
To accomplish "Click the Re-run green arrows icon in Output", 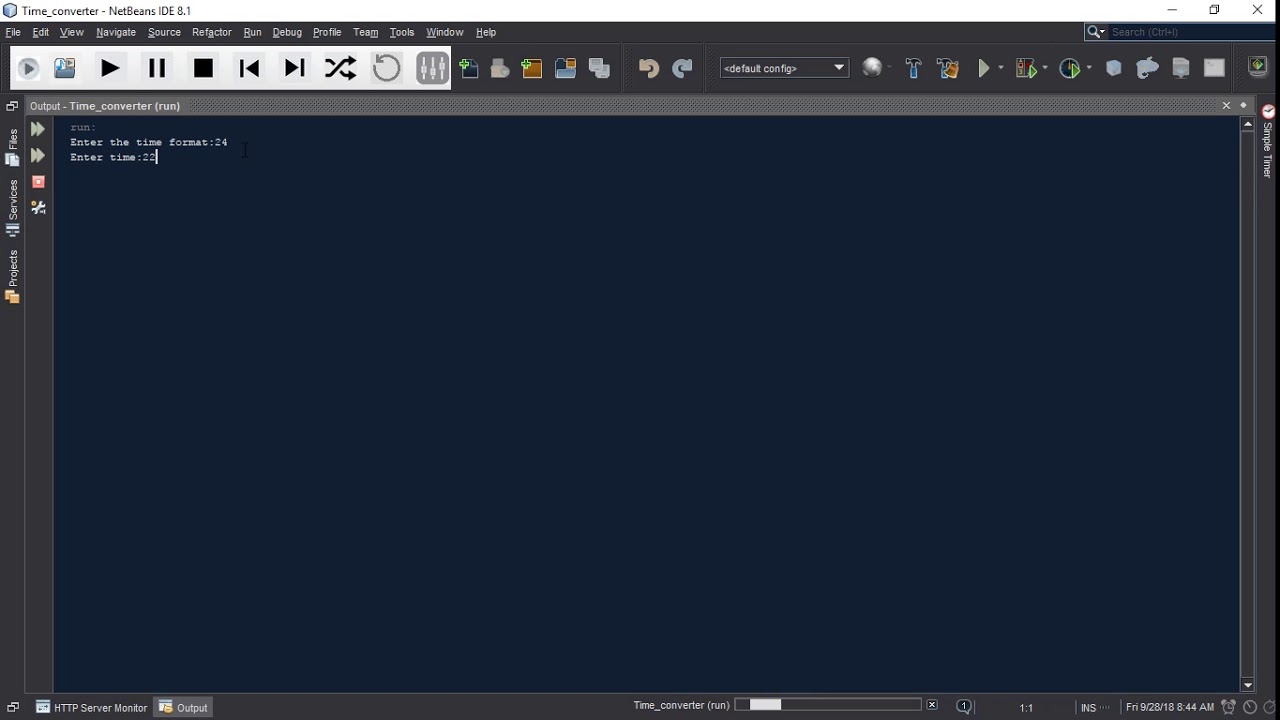I will pyautogui.click(x=38, y=129).
